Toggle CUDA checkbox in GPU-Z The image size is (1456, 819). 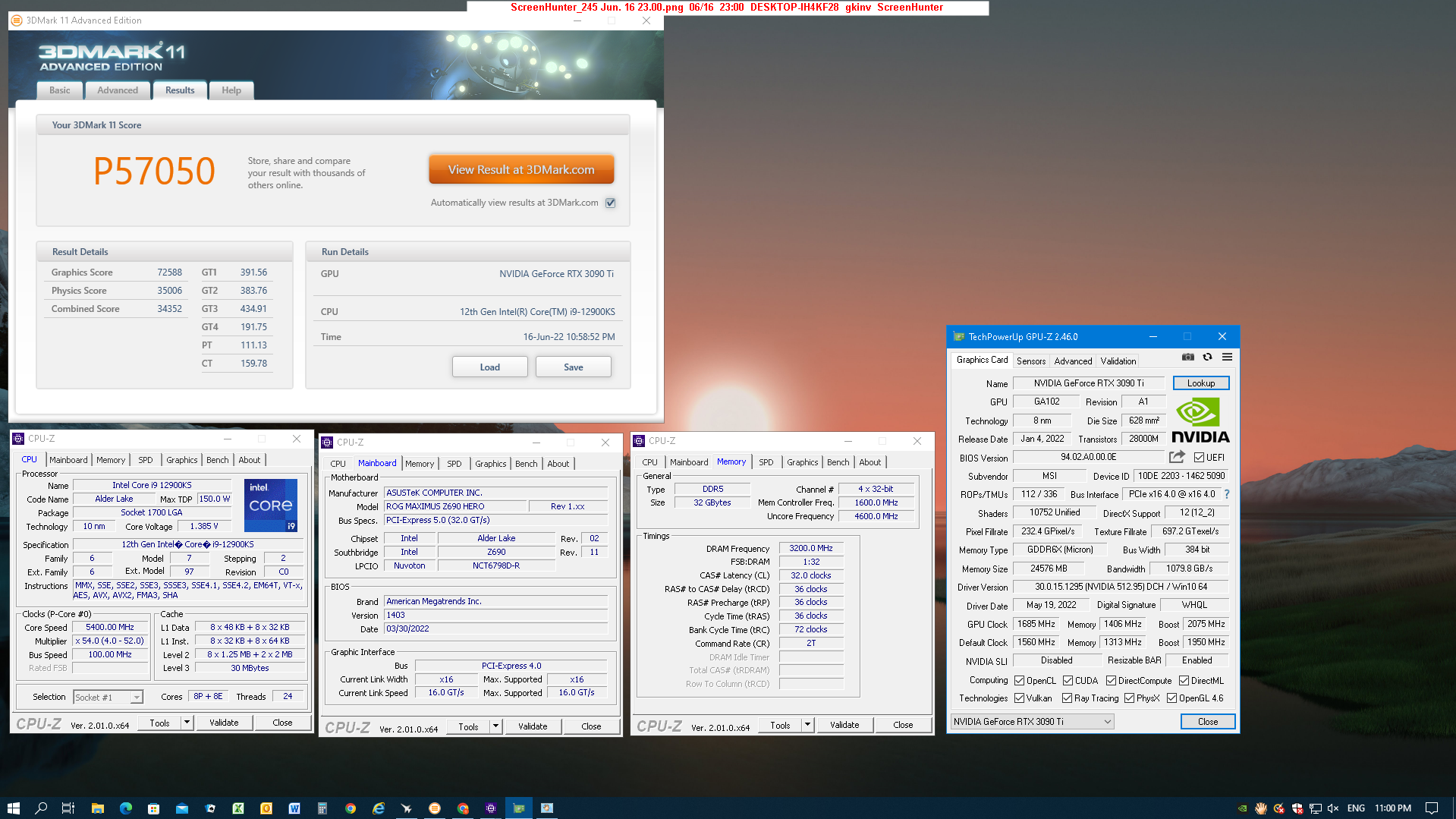[1068, 681]
